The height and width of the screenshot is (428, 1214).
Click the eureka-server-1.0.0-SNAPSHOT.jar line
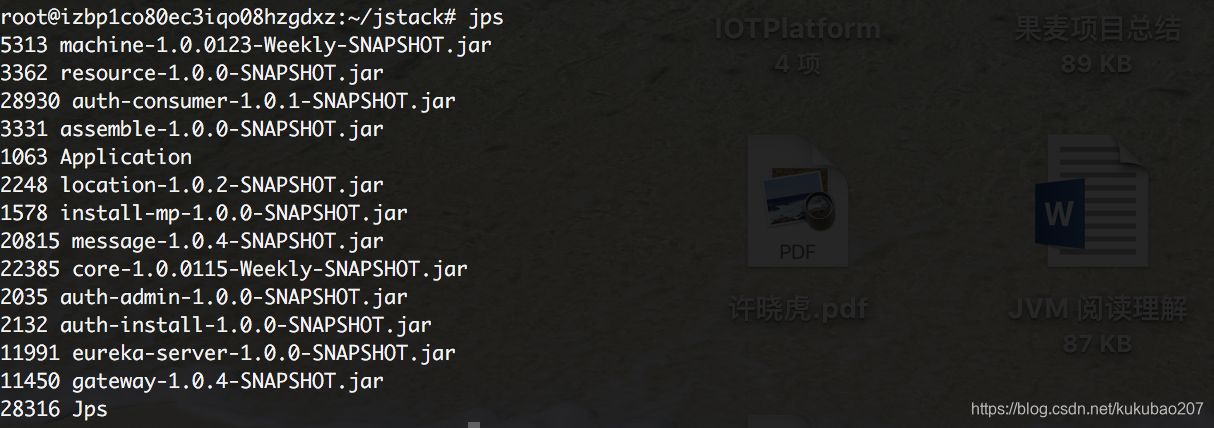[228, 353]
